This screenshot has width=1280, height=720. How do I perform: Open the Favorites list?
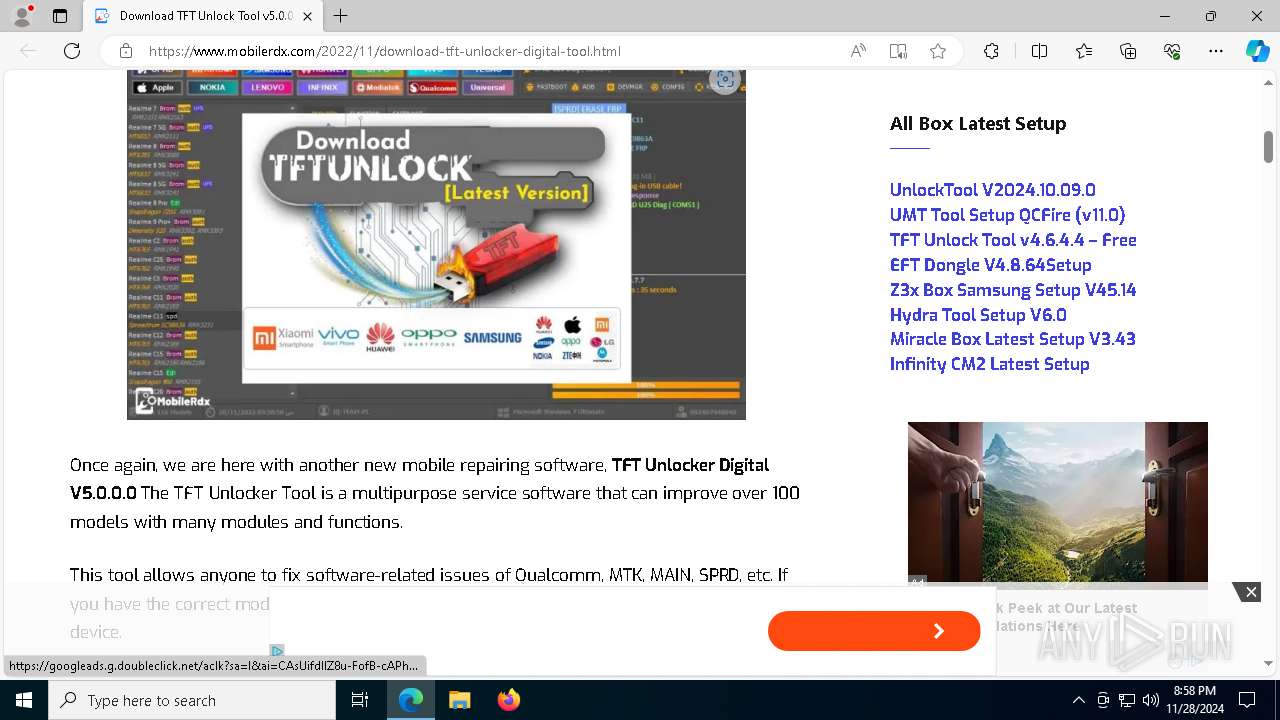point(1084,51)
